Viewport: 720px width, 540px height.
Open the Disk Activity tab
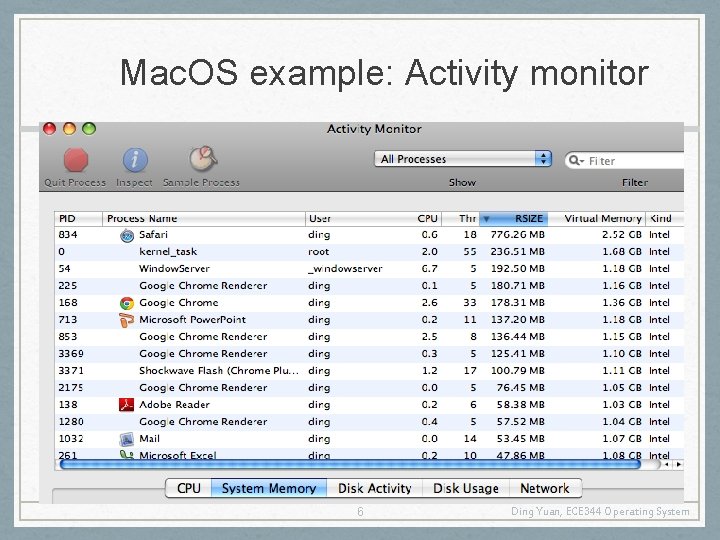pos(374,488)
